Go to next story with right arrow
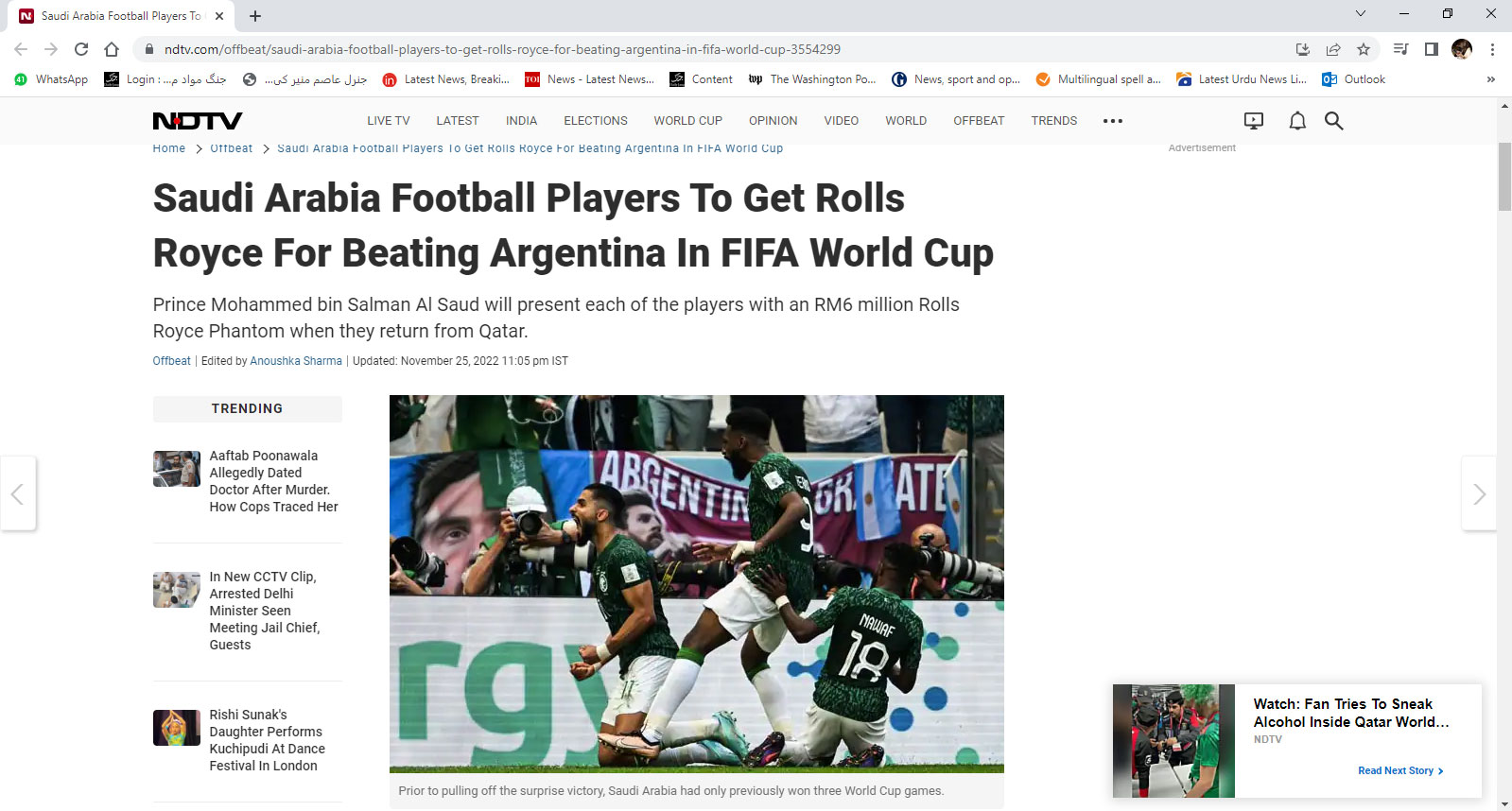This screenshot has height=811, width=1512. click(x=1479, y=493)
